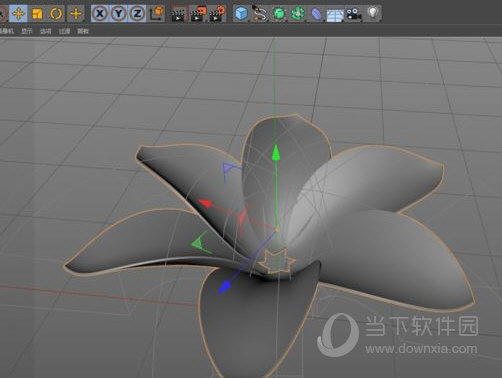The image size is (502, 378).
Task: Add a Camera object
Action: [x=354, y=14]
